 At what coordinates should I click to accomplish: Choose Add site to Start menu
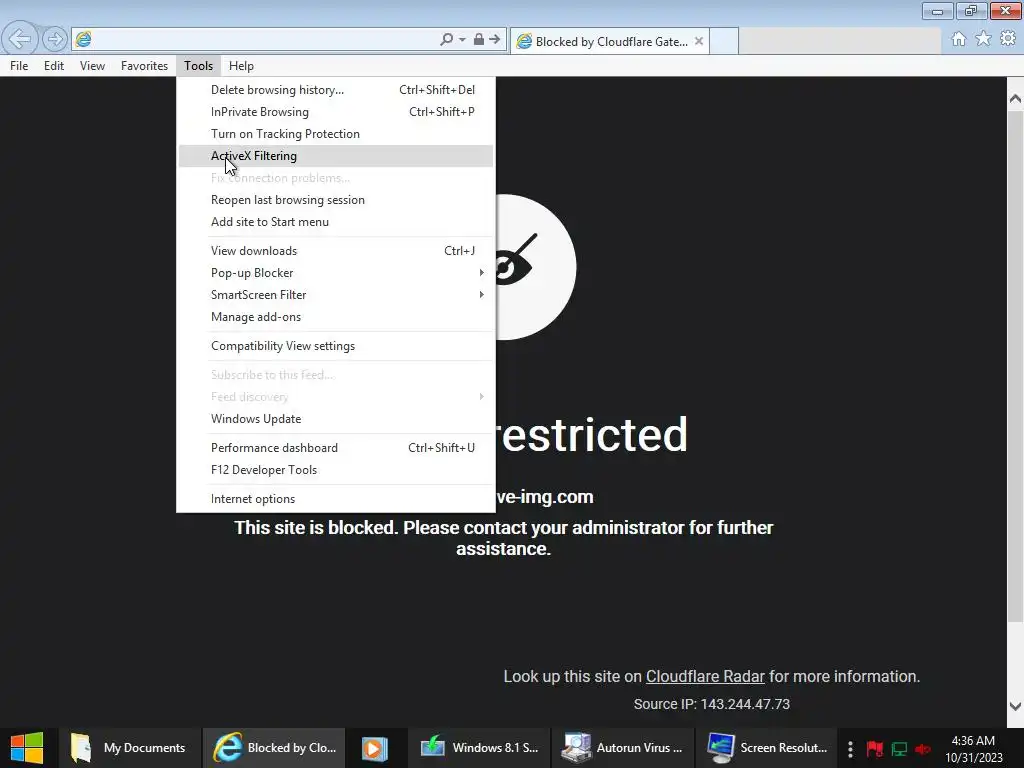(x=336, y=222)
